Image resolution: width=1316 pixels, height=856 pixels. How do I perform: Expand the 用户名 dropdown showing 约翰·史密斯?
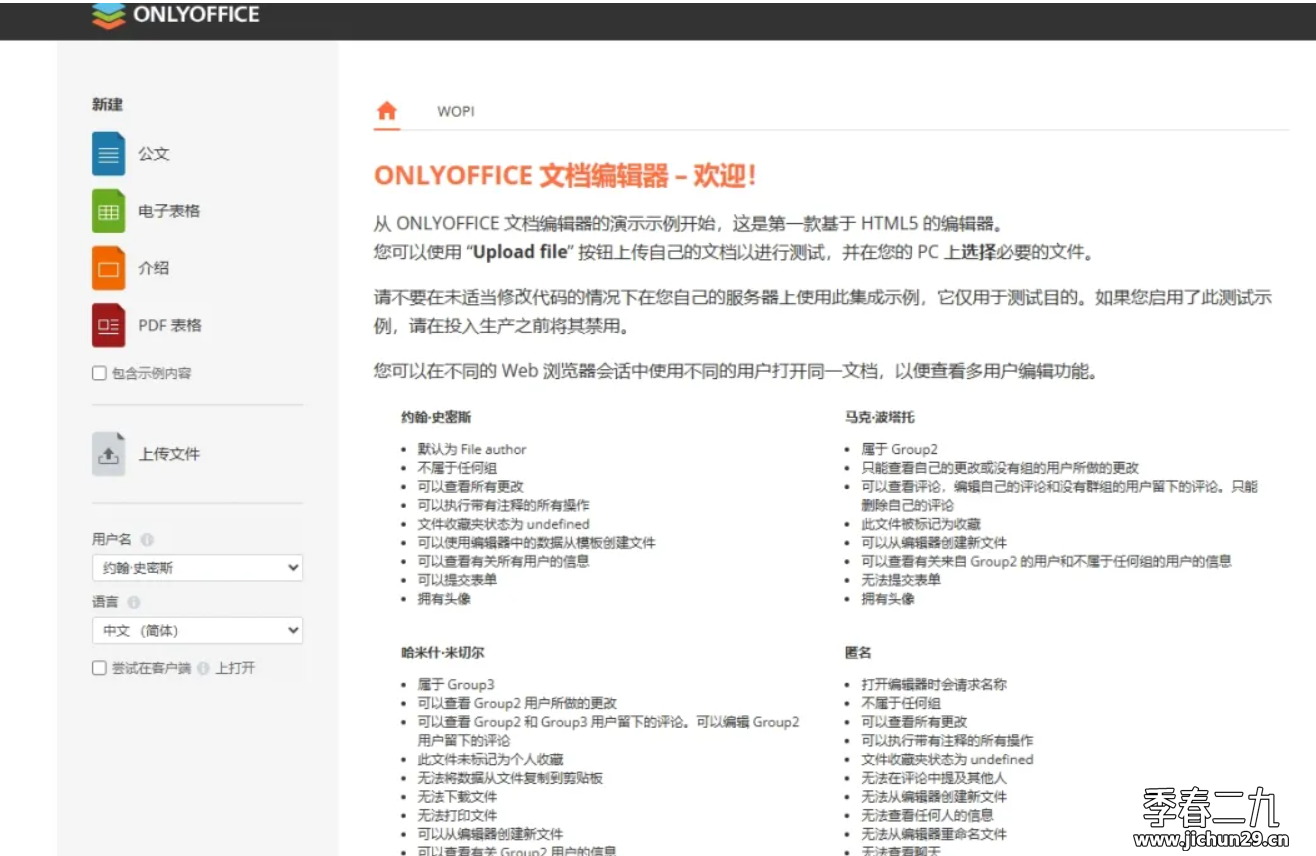tap(197, 568)
